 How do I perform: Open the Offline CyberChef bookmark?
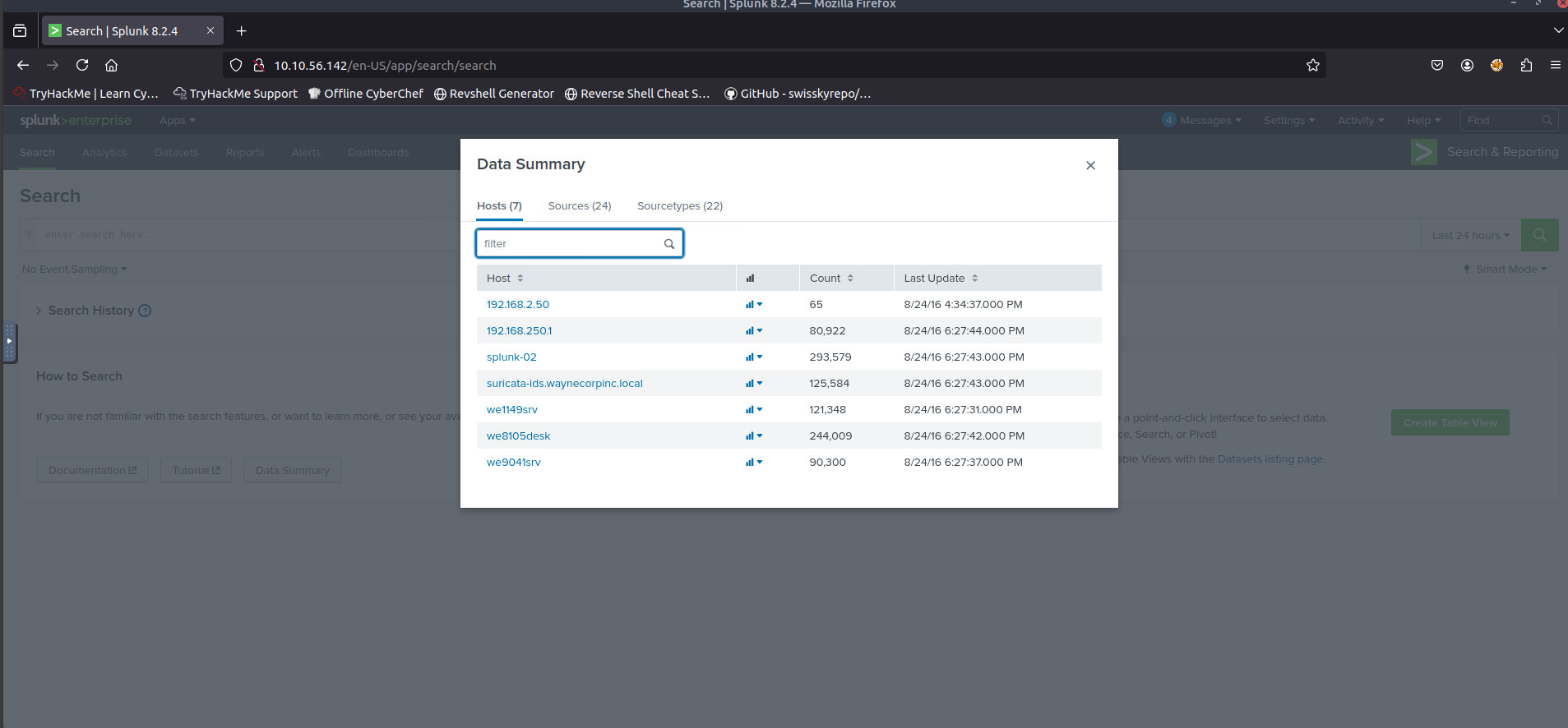(366, 94)
